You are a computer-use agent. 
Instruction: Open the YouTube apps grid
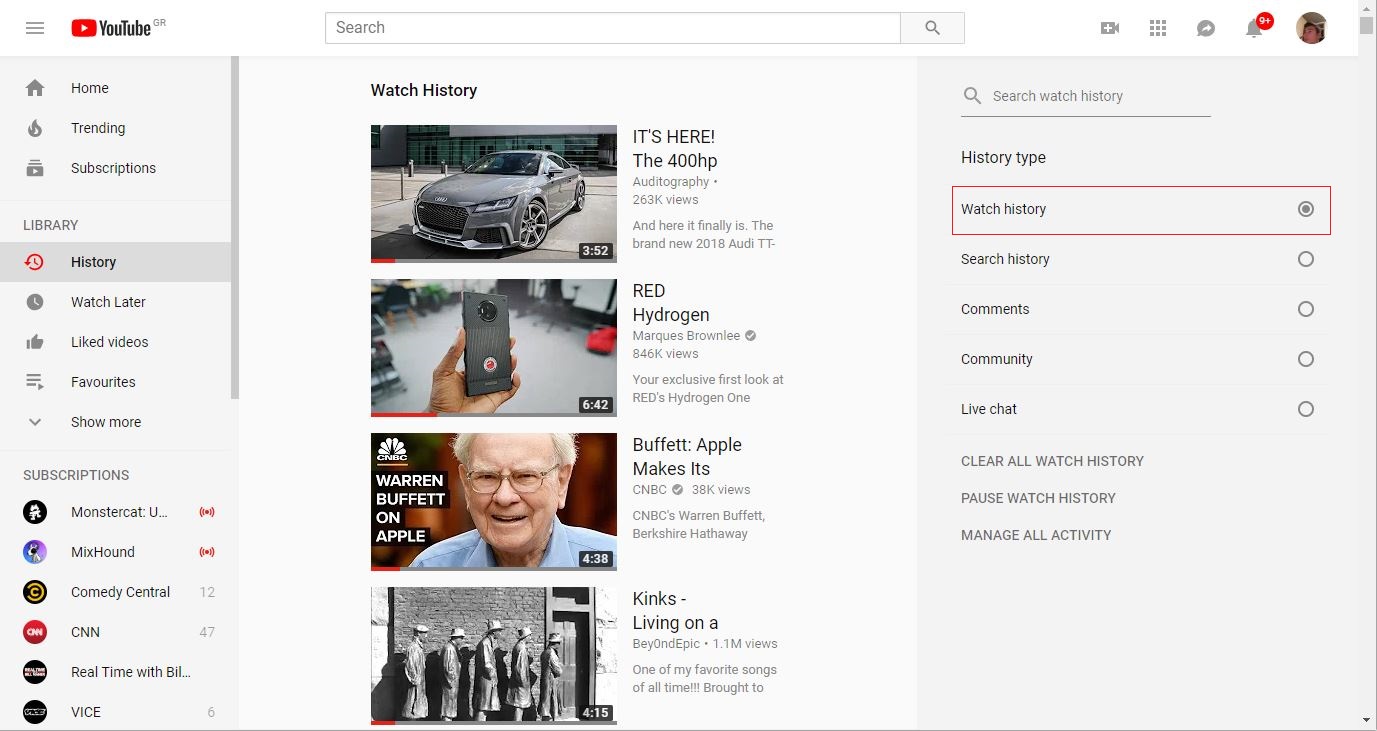click(x=1158, y=28)
